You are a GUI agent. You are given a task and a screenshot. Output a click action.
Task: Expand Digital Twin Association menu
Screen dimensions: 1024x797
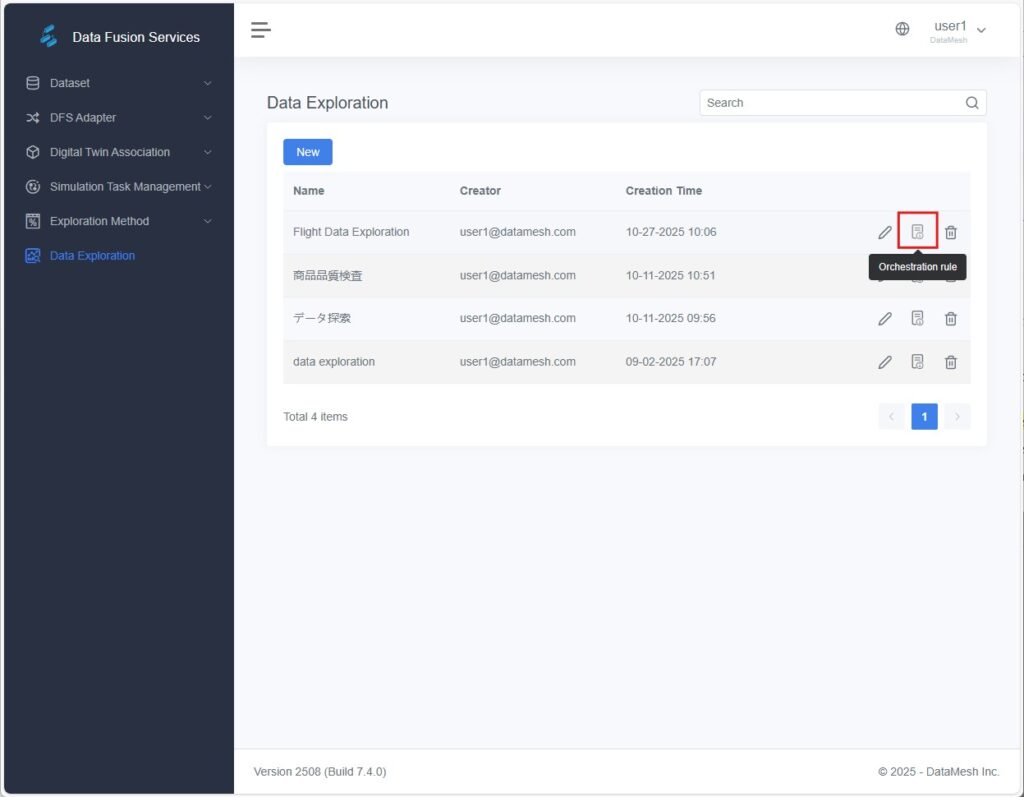(118, 152)
